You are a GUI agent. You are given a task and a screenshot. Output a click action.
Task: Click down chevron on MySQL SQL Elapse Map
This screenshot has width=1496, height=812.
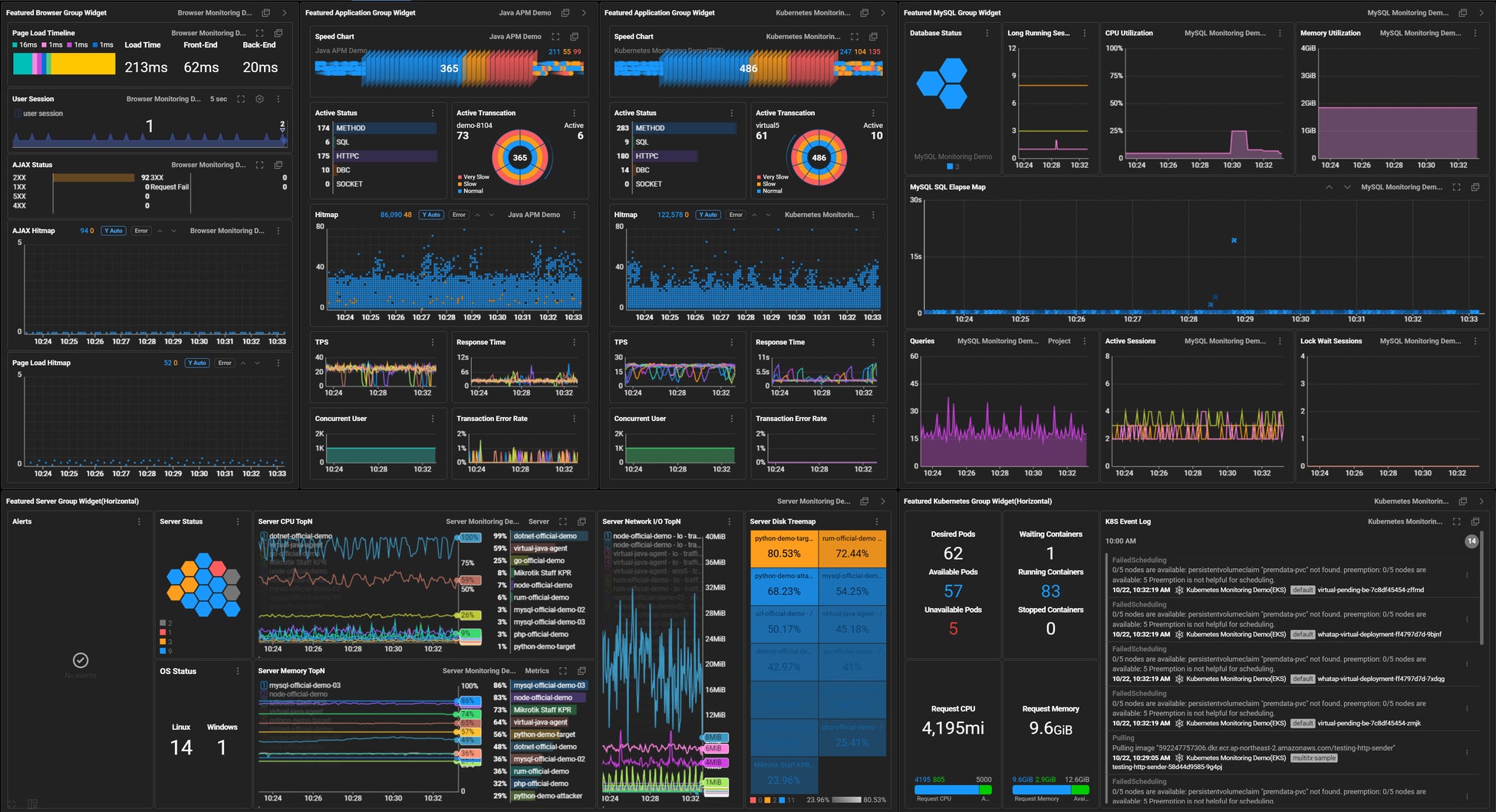tap(1347, 187)
